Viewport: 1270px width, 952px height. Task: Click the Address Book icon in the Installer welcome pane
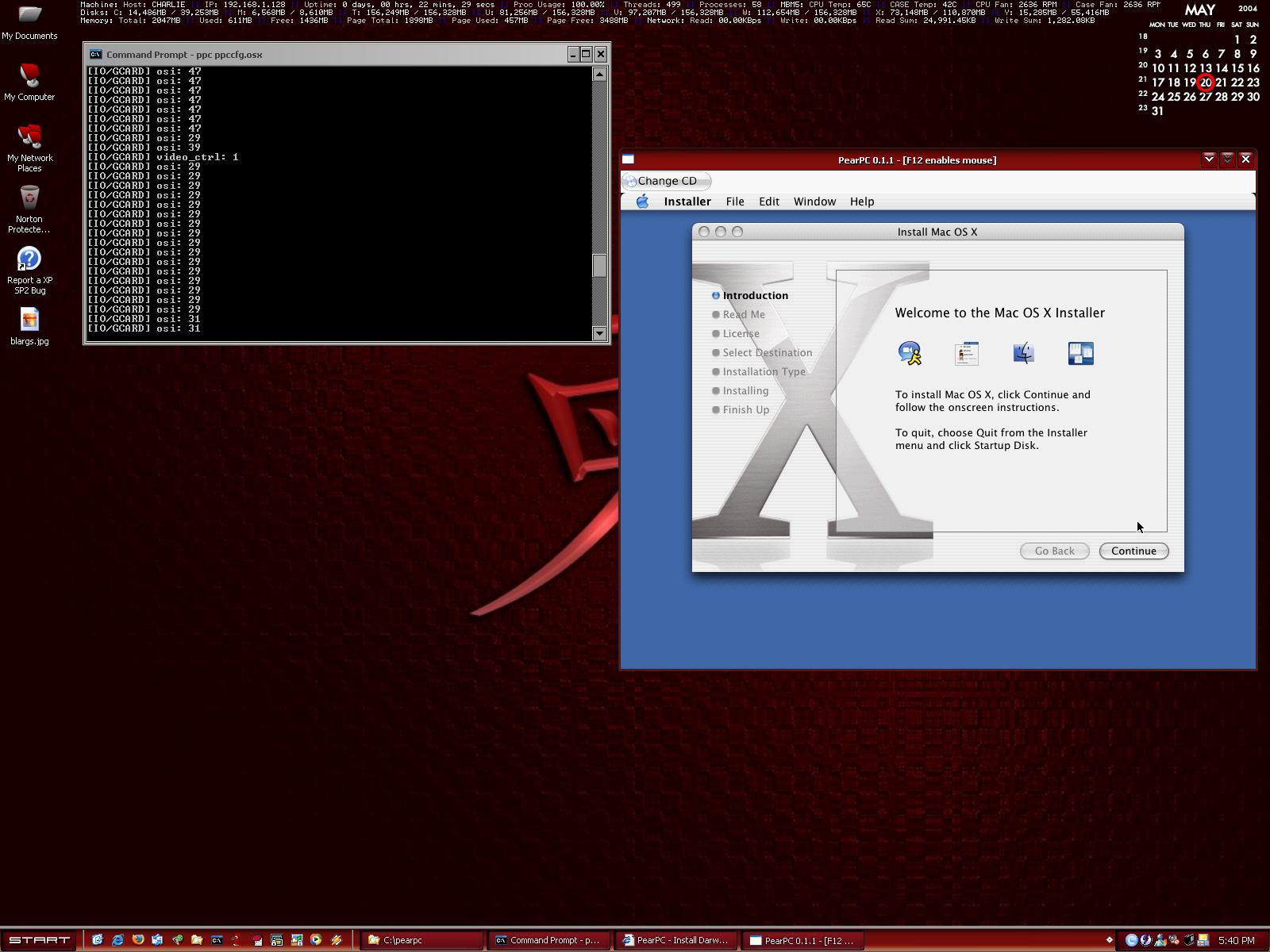pos(967,353)
